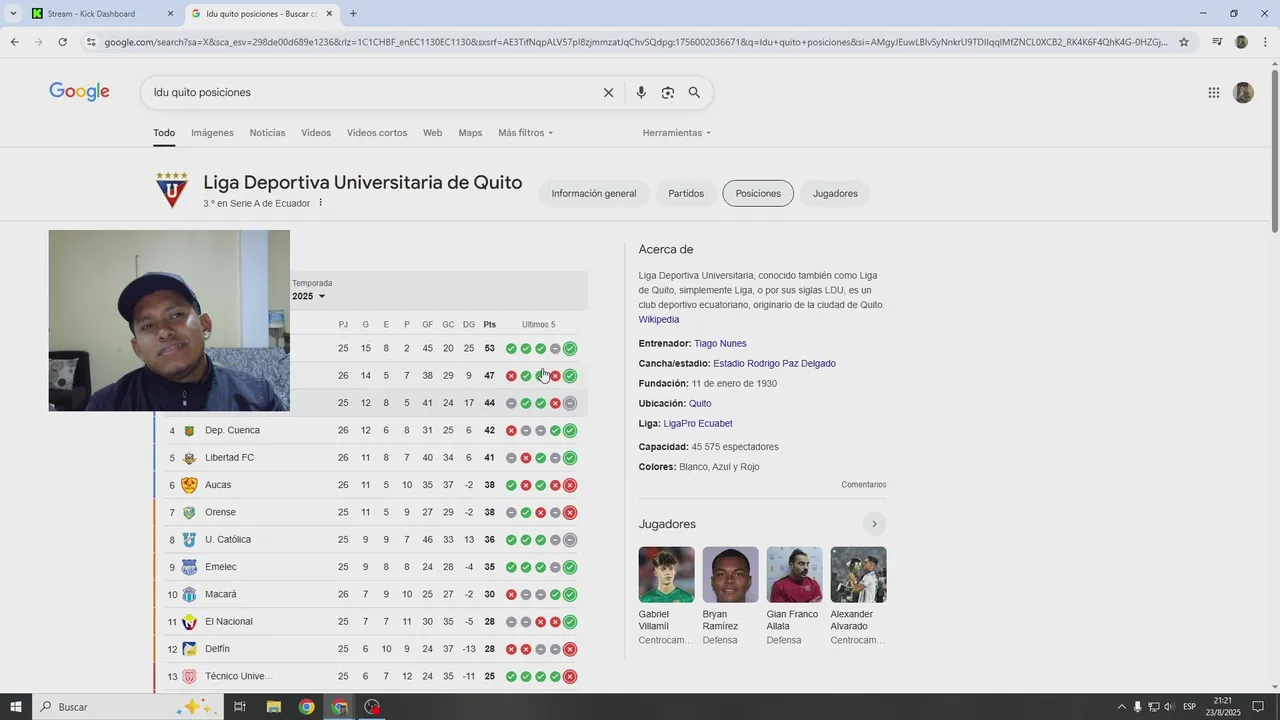This screenshot has width=1280, height=720.
Task: Select the Posiciones chip
Action: tap(758, 194)
